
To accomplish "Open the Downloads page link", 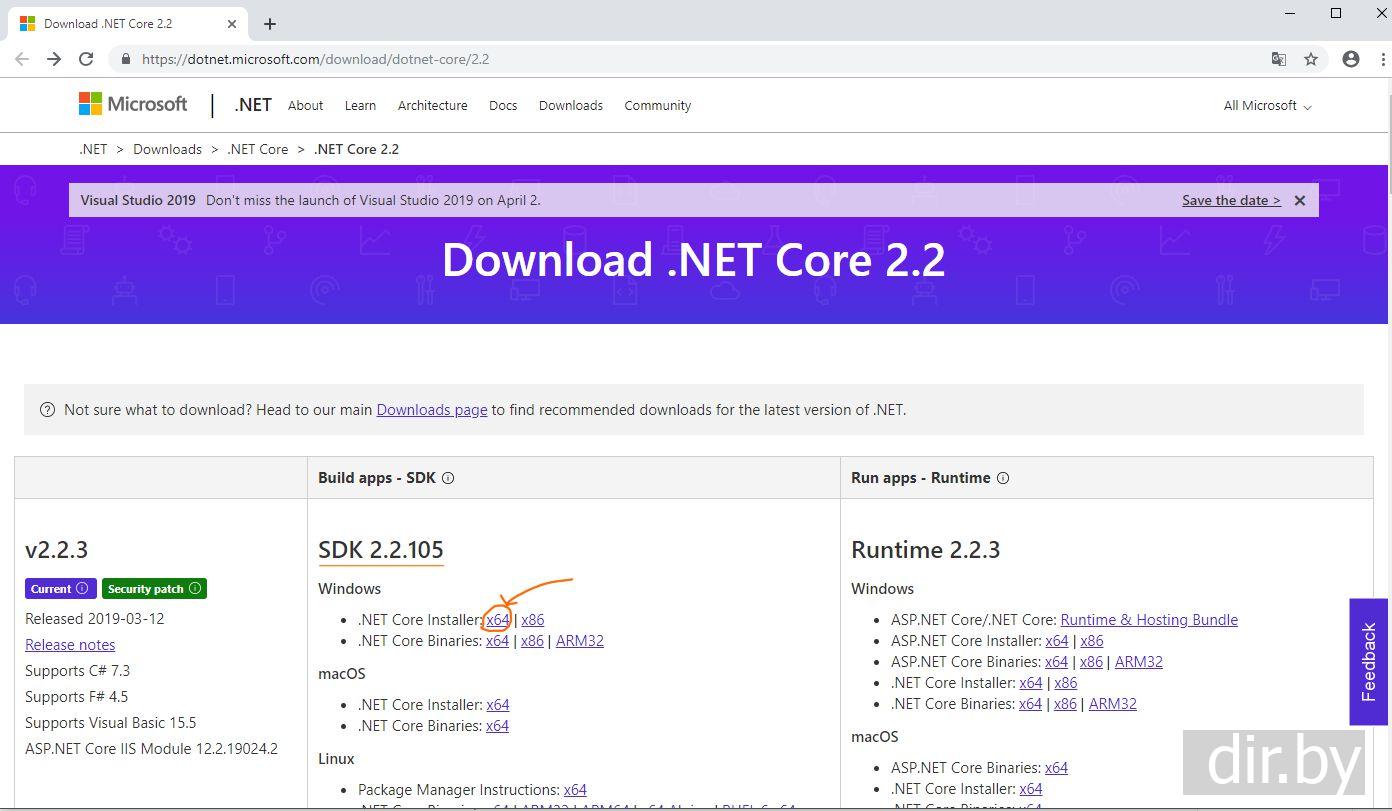I will coord(432,409).
